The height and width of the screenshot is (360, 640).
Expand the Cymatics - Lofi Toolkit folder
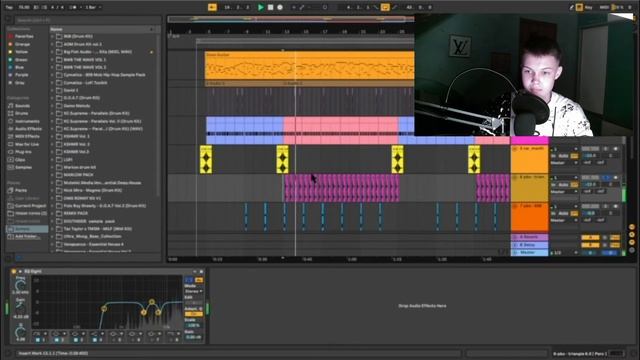(x=52, y=83)
